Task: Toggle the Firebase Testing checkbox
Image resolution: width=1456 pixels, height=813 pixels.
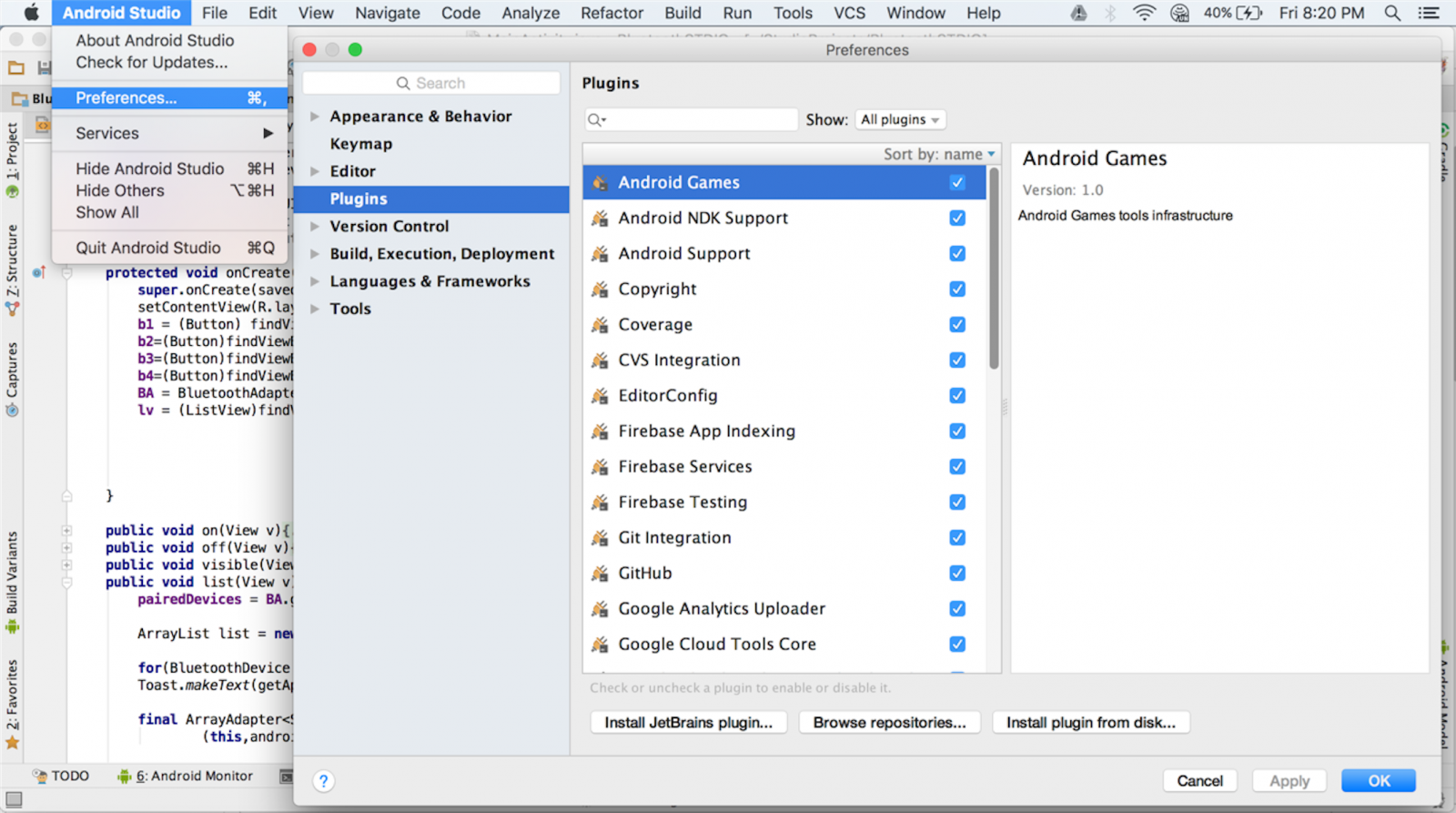Action: [x=957, y=502]
